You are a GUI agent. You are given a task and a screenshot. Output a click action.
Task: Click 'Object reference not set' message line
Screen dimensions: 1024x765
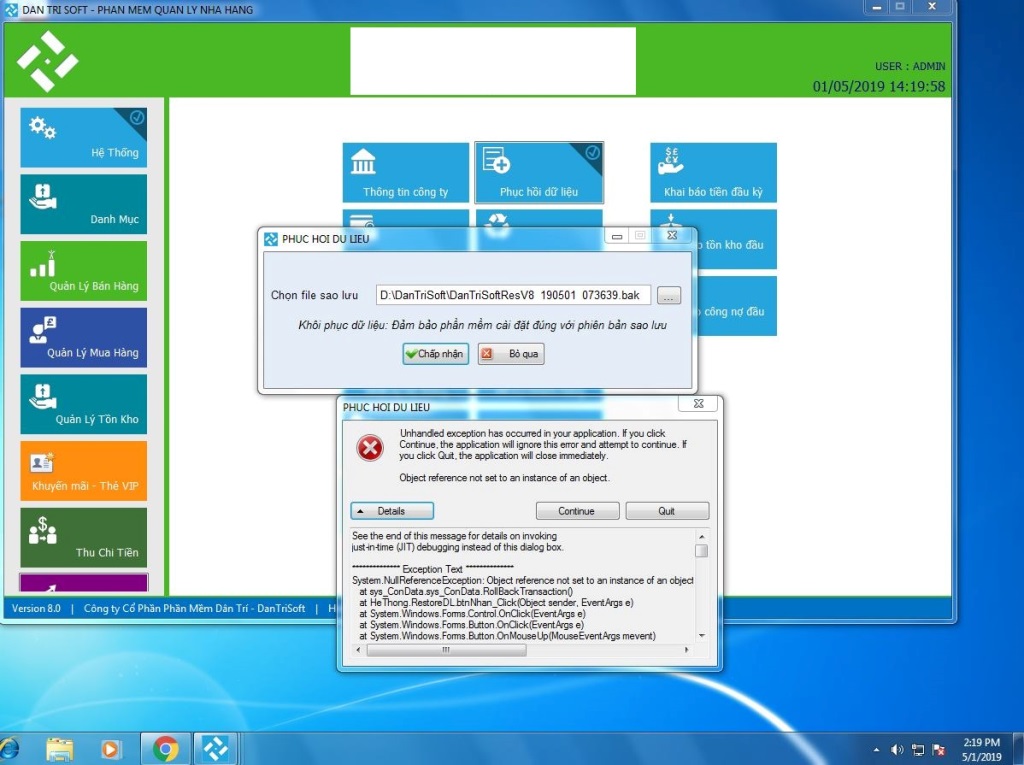point(504,478)
